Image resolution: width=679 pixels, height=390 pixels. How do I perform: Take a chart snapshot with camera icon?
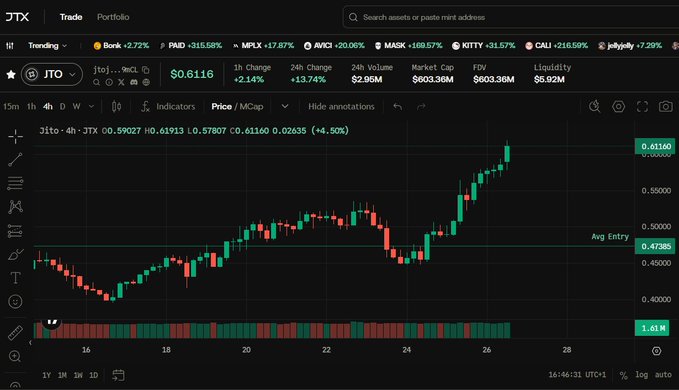pos(666,106)
